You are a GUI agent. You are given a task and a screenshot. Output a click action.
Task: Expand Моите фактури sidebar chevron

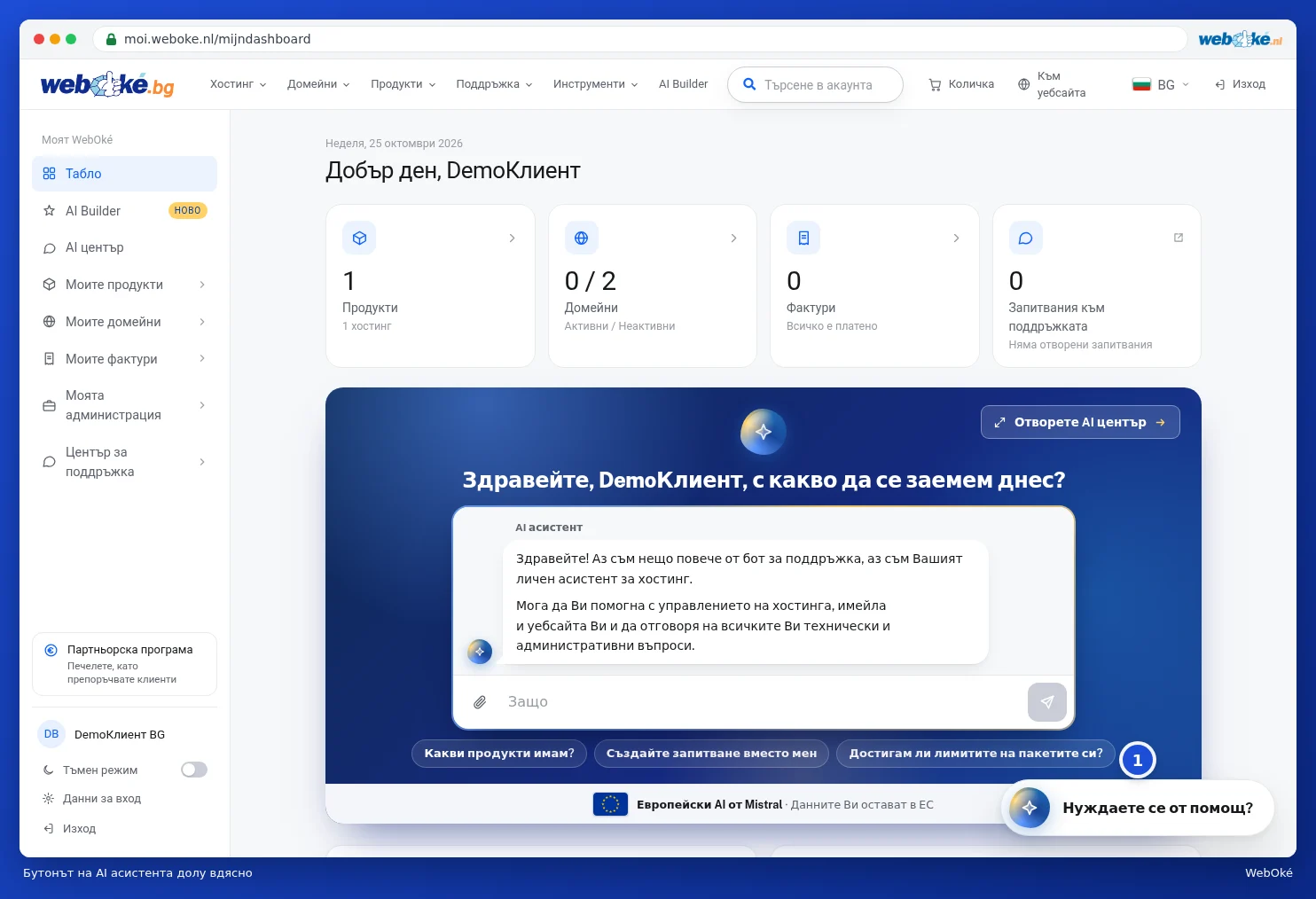pos(202,359)
